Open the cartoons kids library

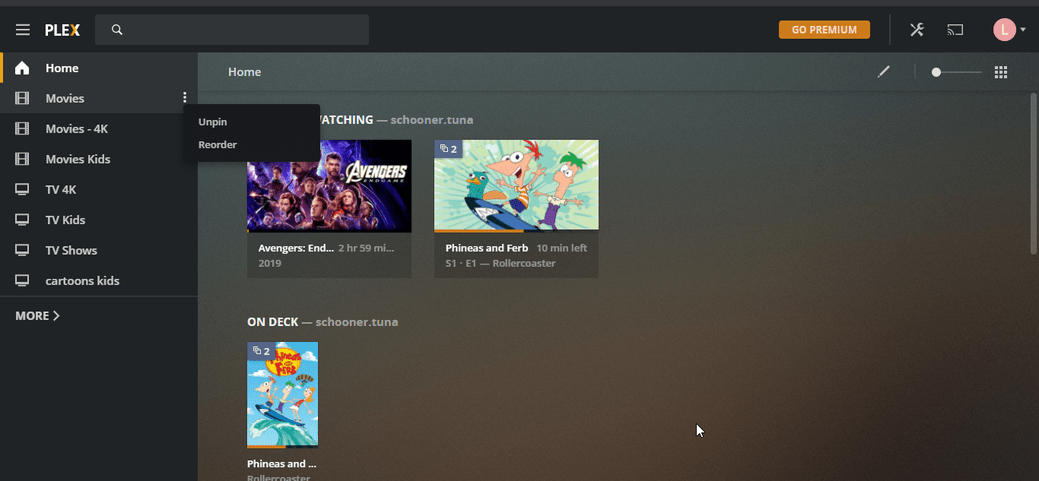point(99,281)
